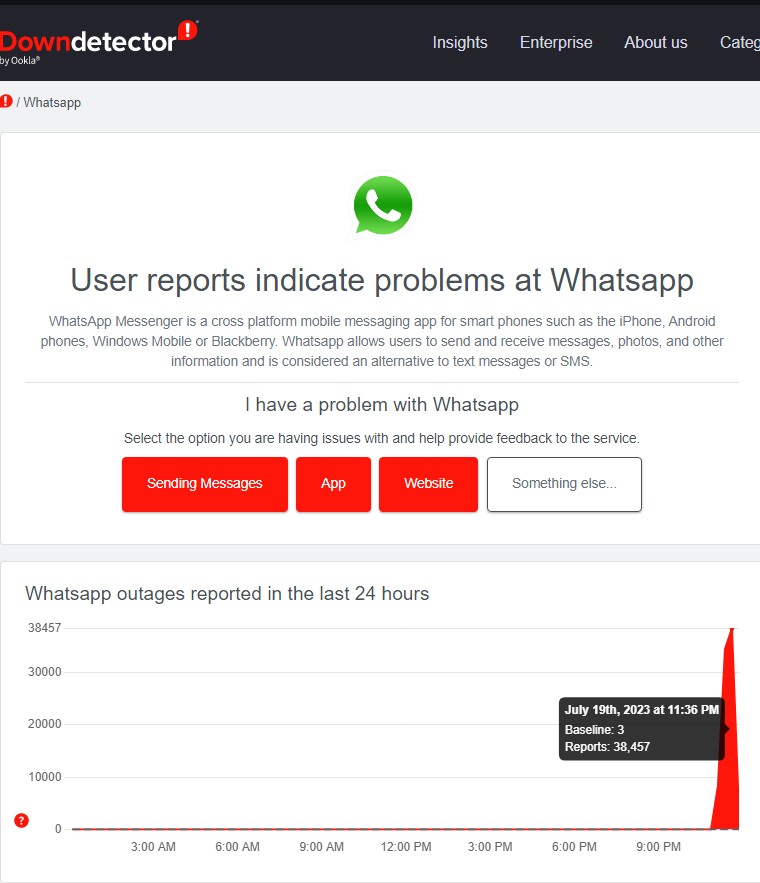
Task: Report a Sending Messages problem
Action: pos(205,484)
